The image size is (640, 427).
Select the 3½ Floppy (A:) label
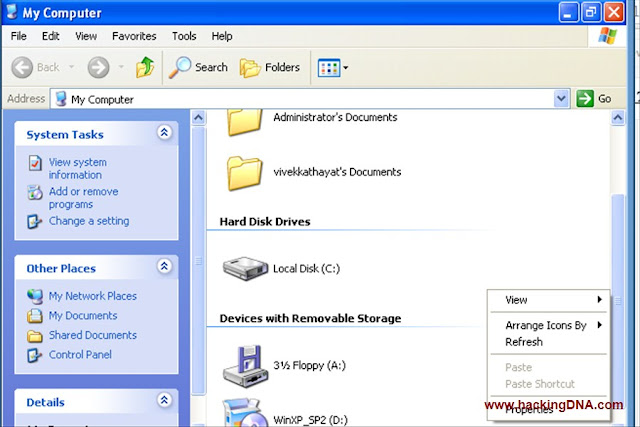click(x=309, y=365)
